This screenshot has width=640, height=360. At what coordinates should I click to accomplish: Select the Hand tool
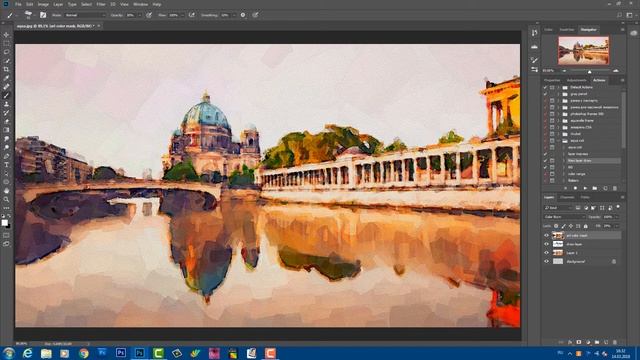pyautogui.click(x=6, y=191)
